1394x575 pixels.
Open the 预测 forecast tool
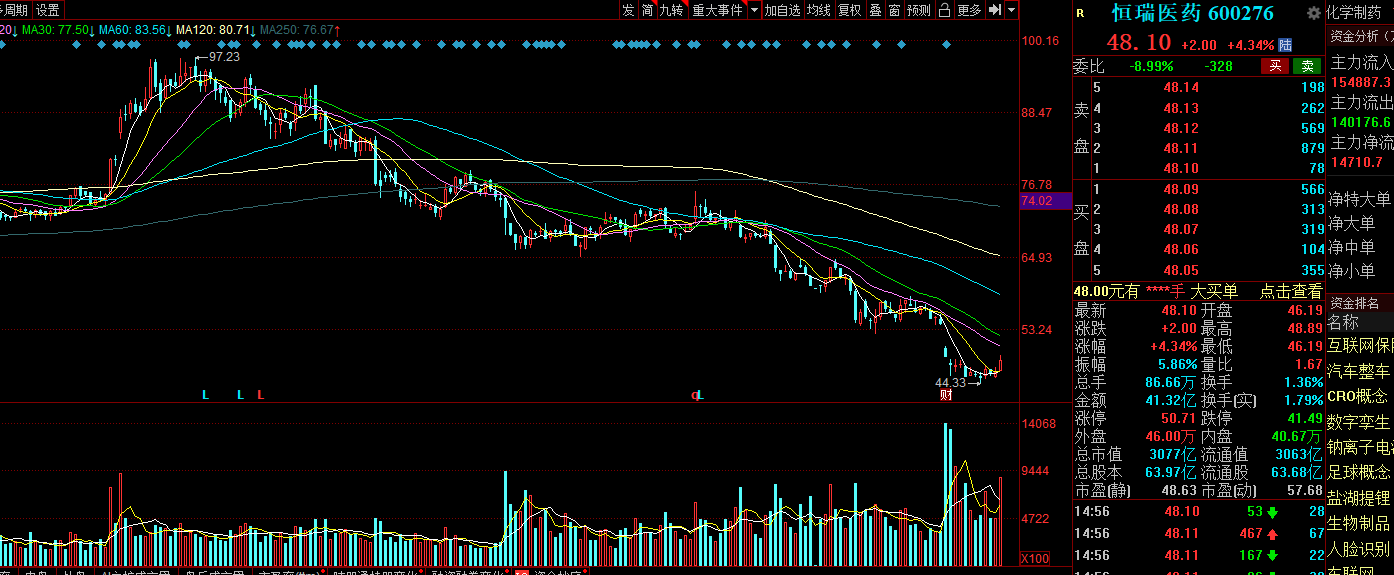pyautogui.click(x=918, y=10)
